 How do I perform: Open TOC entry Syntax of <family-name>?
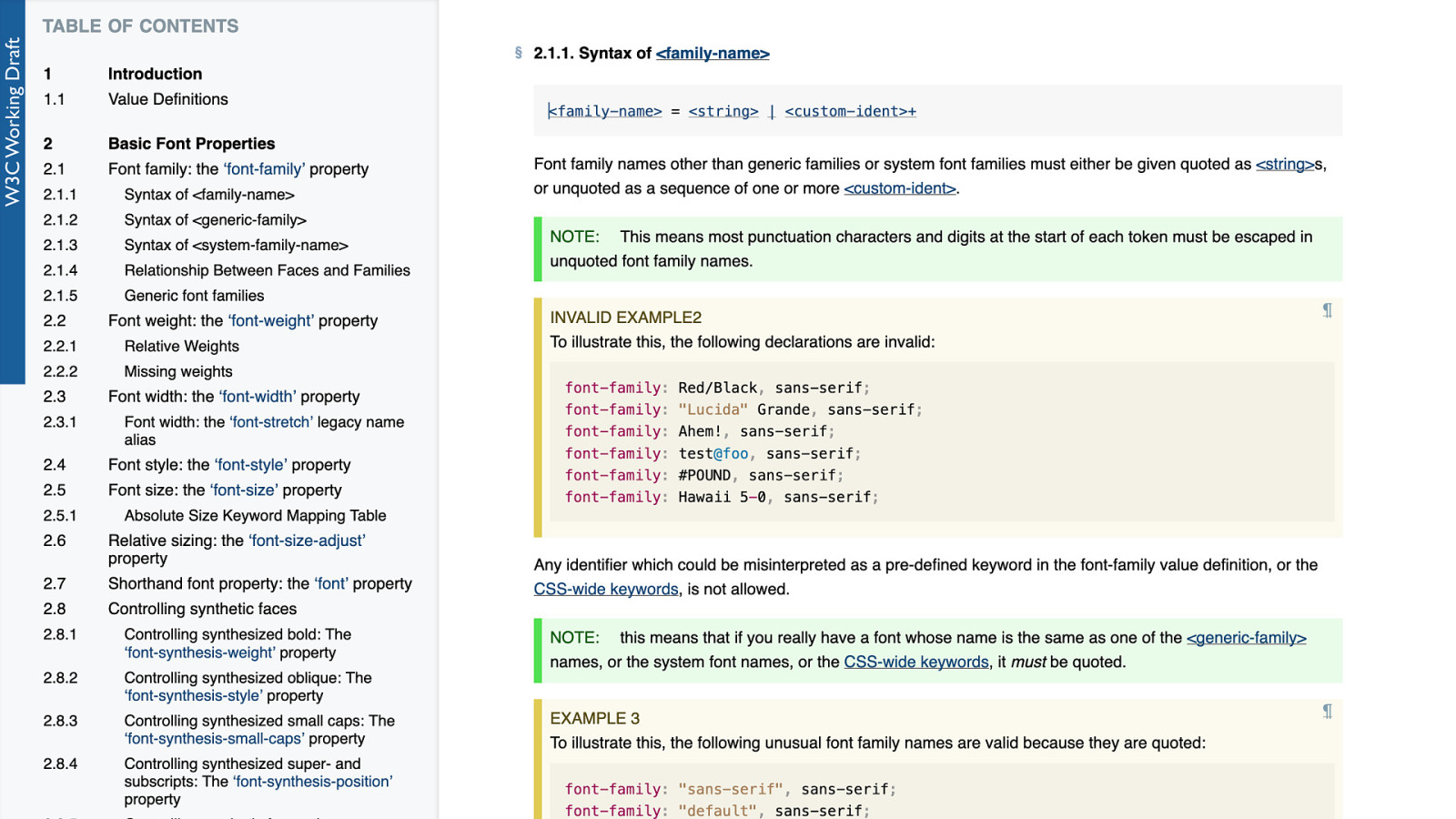[209, 195]
